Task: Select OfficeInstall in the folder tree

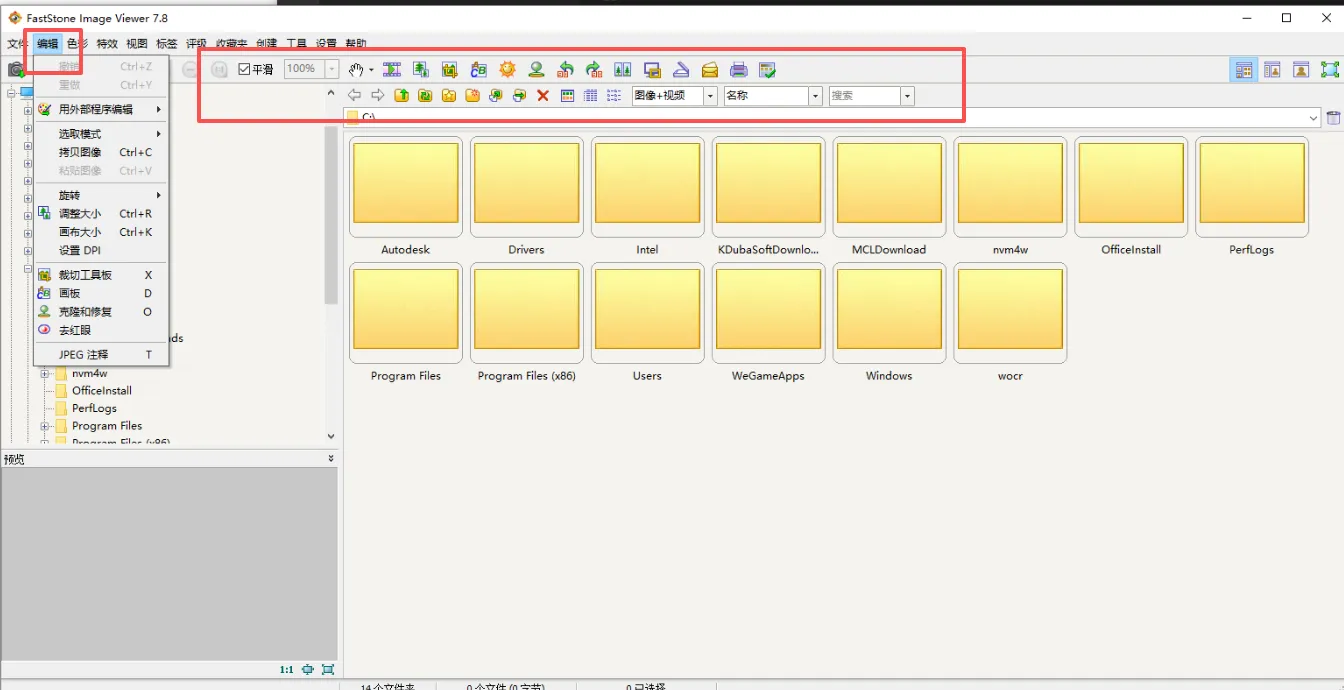Action: (x=102, y=391)
